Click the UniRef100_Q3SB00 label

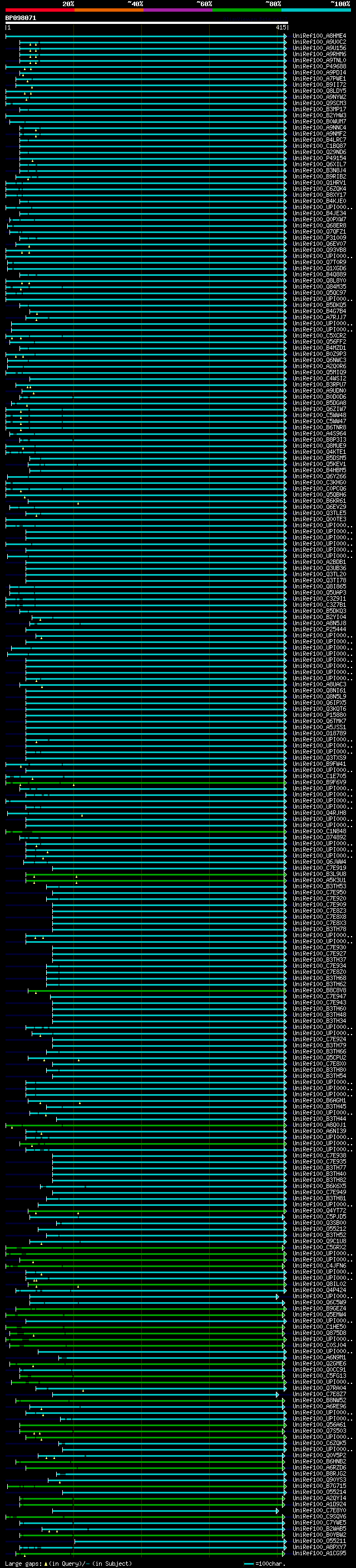pos(319,1223)
